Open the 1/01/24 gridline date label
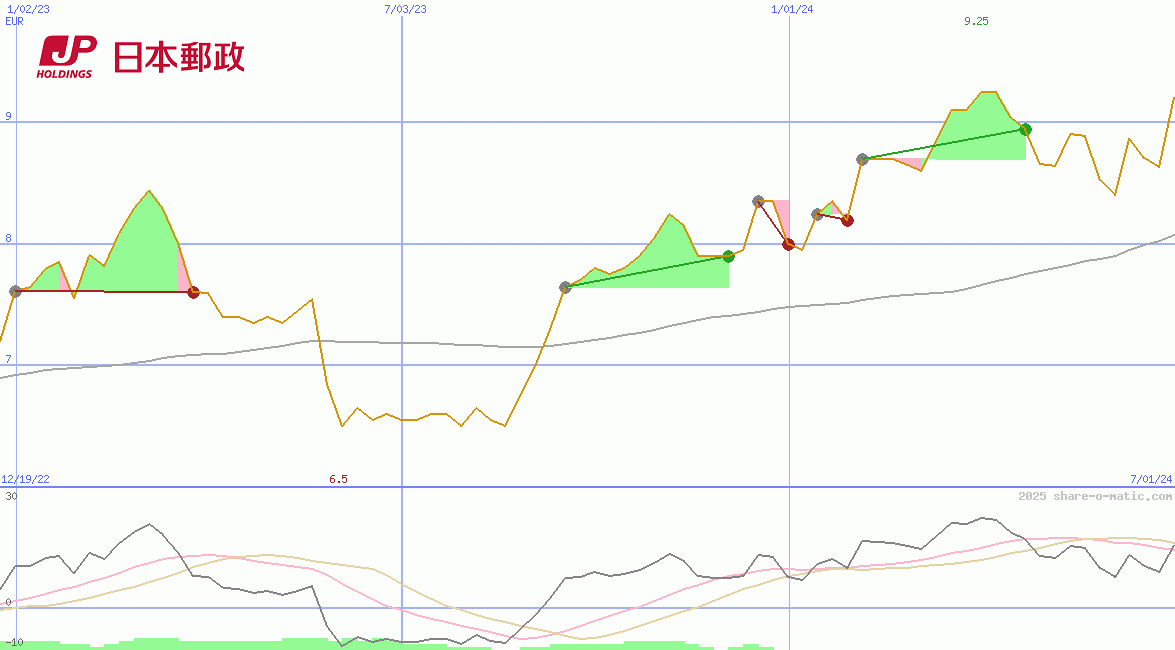1175x650 pixels. (788, 8)
